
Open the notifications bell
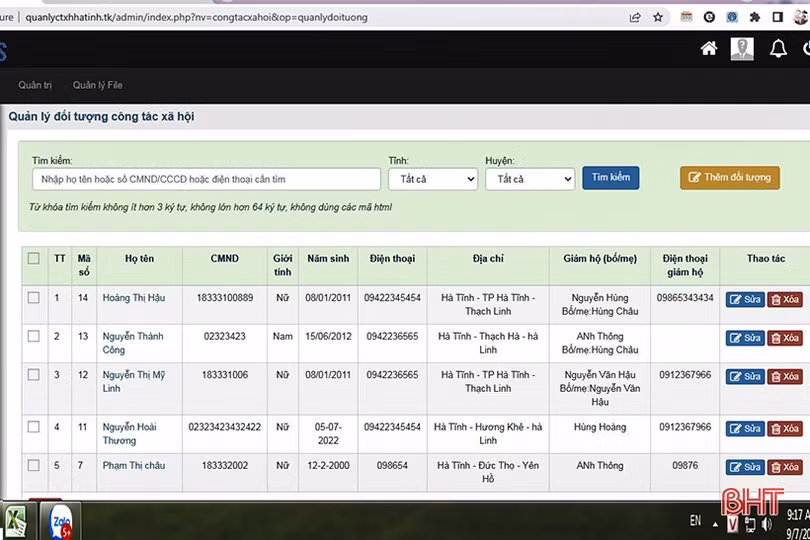click(x=778, y=49)
